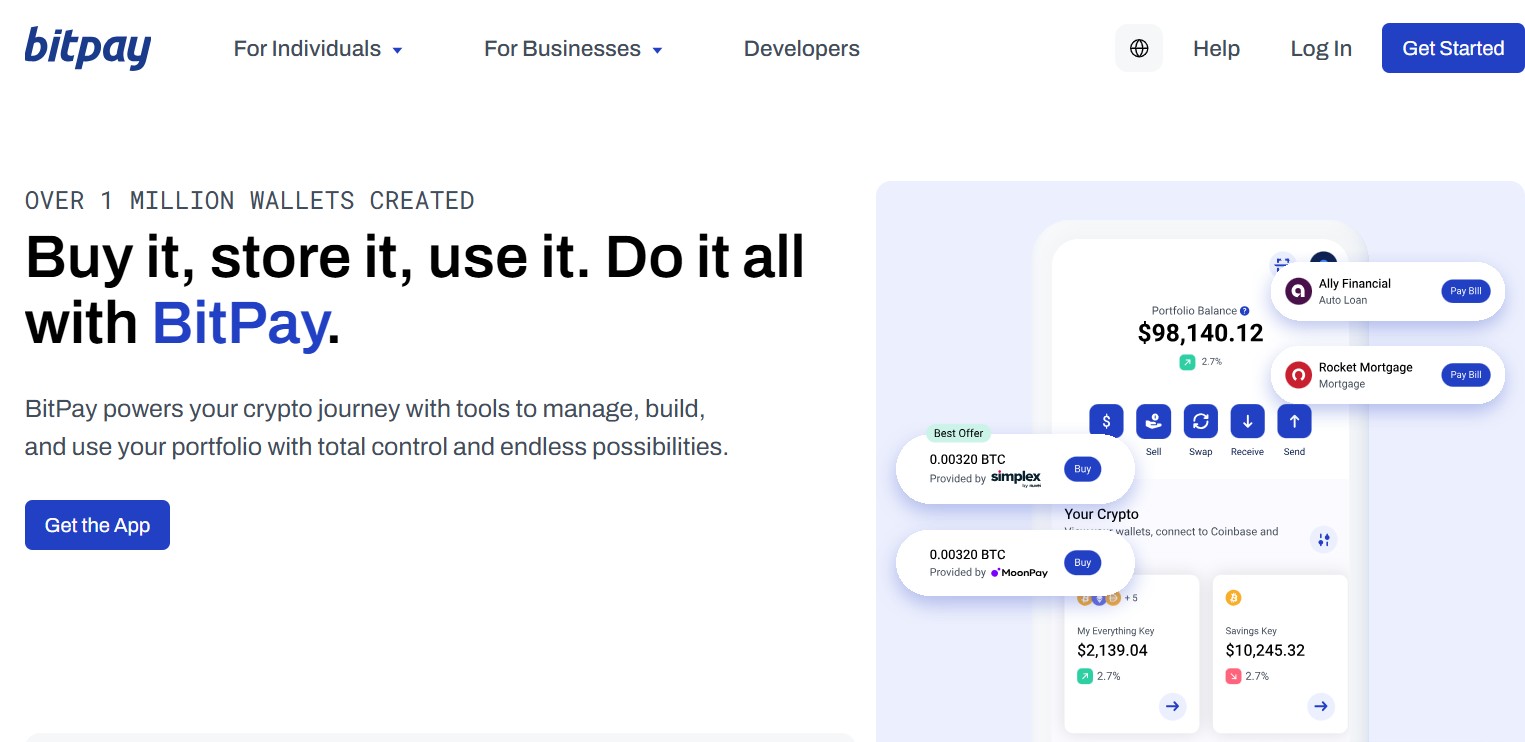Click the Sell hand icon
This screenshot has width=1525, height=742.
tap(1154, 421)
